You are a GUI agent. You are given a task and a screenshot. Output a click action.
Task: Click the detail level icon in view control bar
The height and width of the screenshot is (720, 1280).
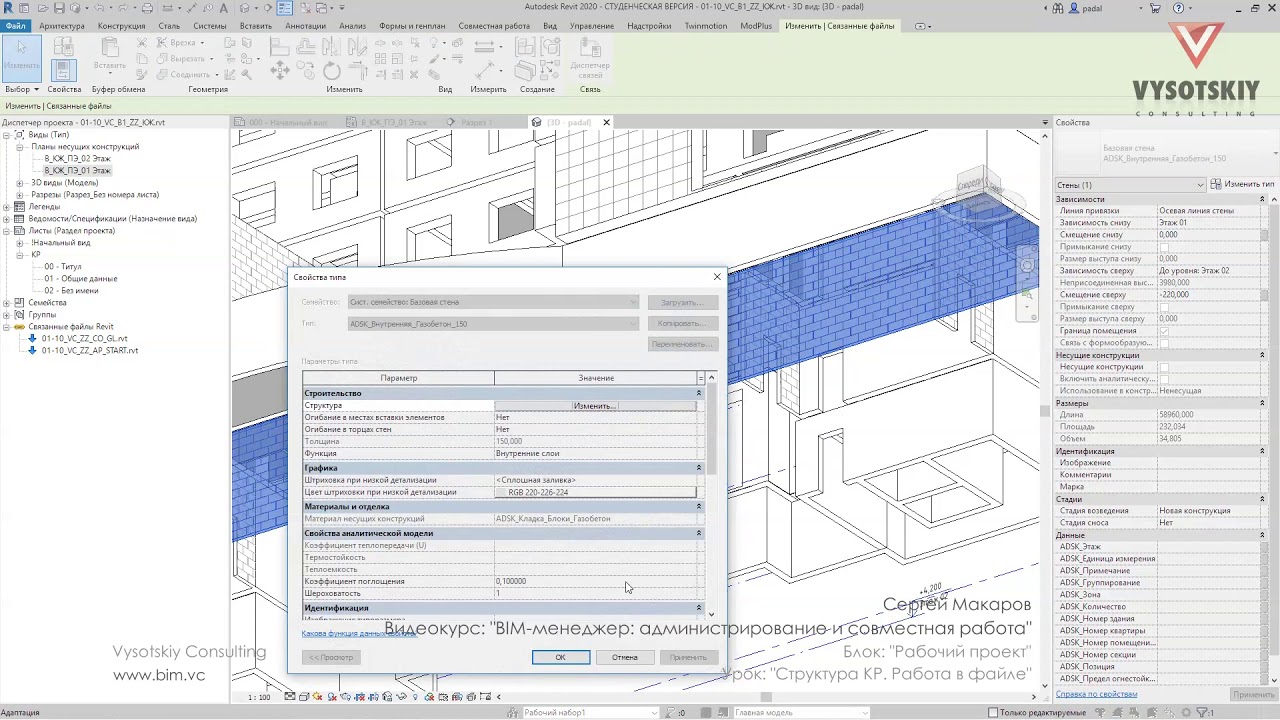pos(291,697)
